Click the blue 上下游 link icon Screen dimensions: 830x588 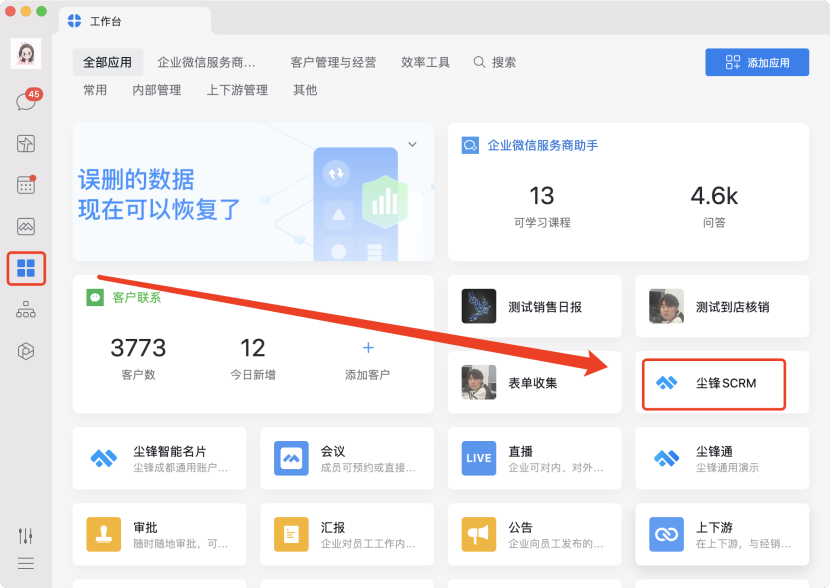click(x=666, y=535)
